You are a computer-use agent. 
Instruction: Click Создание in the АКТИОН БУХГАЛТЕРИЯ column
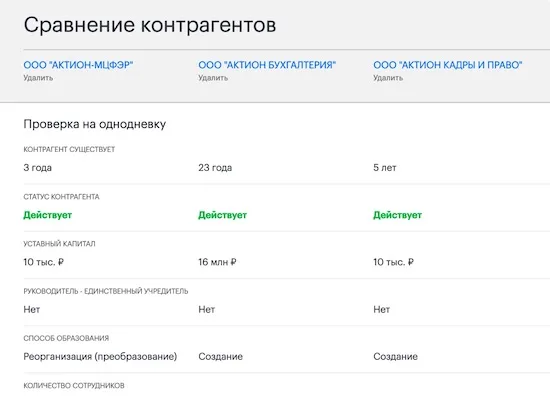(221, 357)
